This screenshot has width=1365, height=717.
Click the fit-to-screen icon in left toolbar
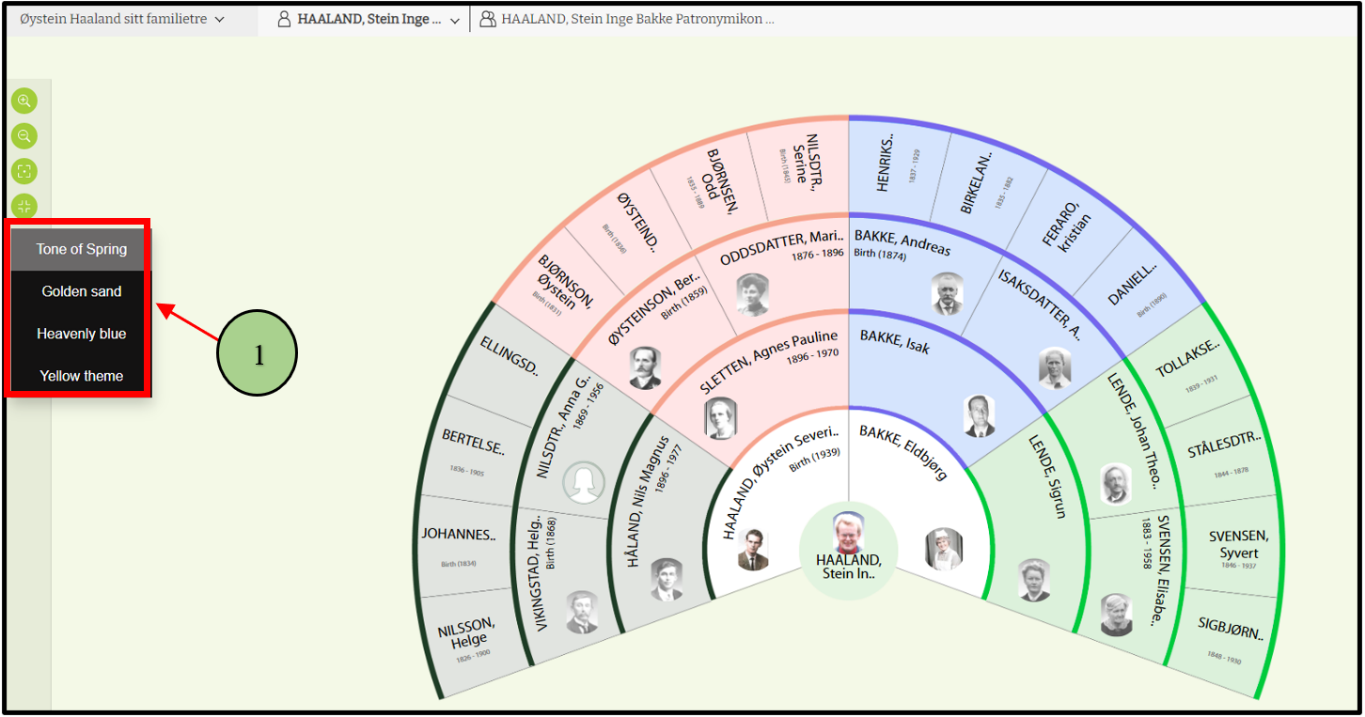(x=24, y=171)
